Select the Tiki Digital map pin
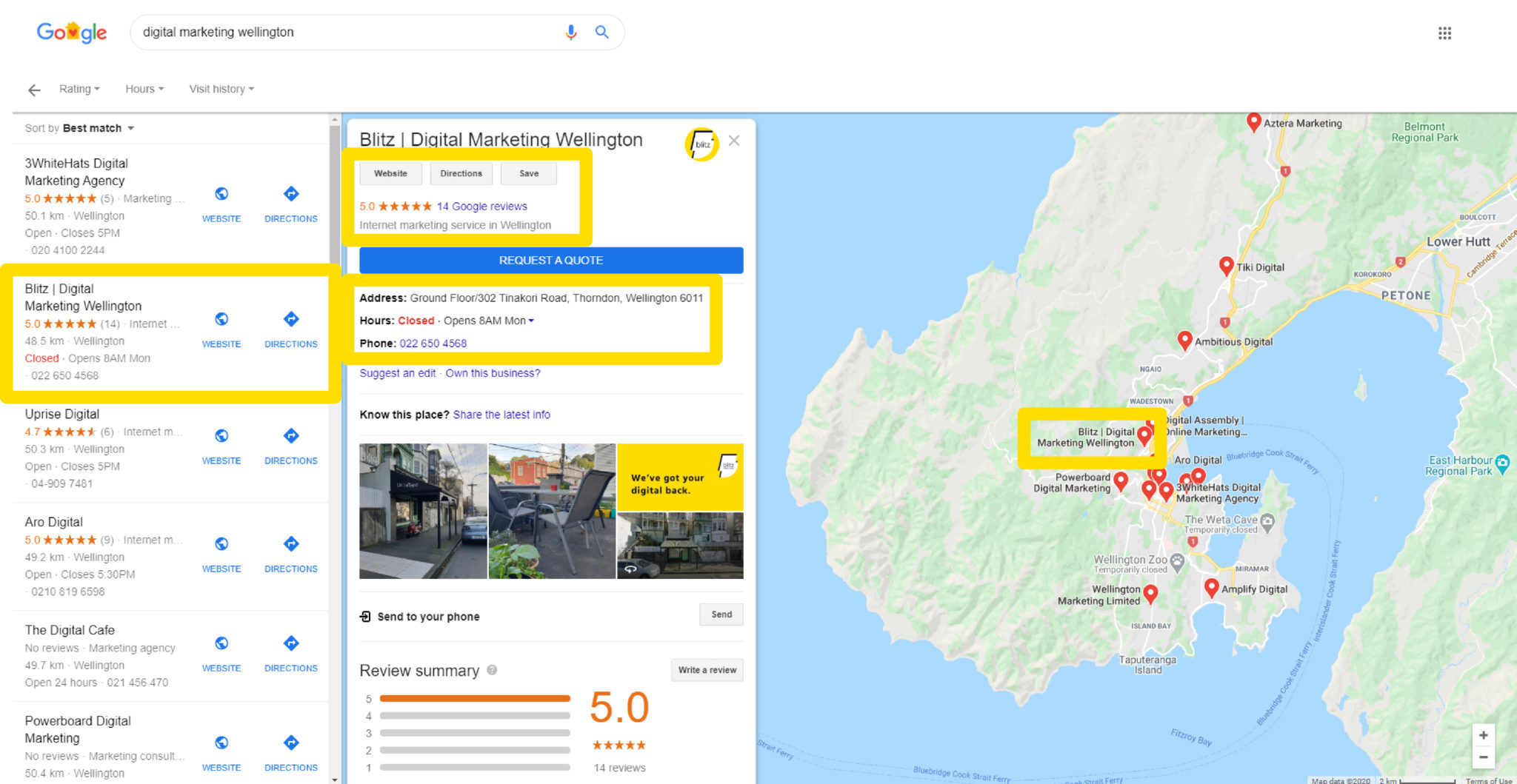 [1226, 267]
